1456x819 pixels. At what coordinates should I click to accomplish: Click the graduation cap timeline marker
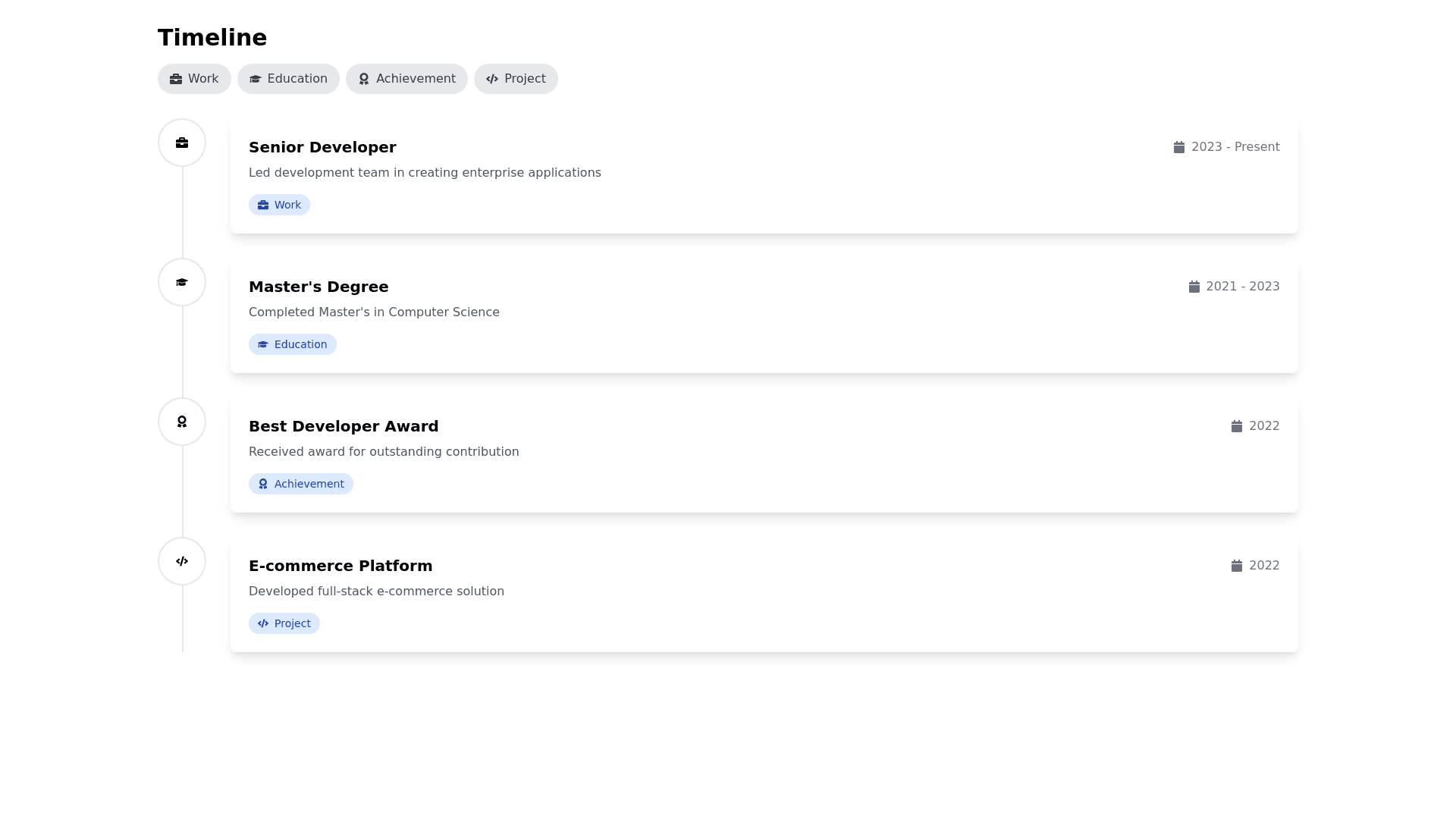coord(182,282)
